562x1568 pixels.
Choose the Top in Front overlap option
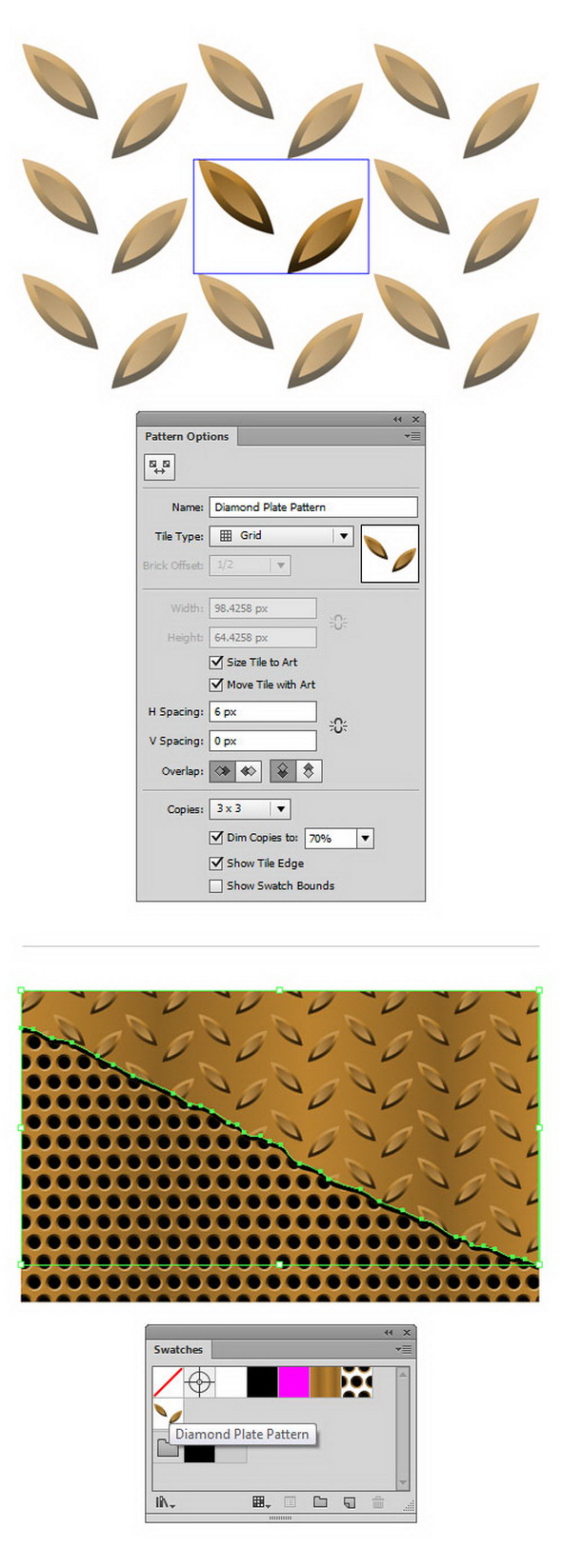point(283,771)
